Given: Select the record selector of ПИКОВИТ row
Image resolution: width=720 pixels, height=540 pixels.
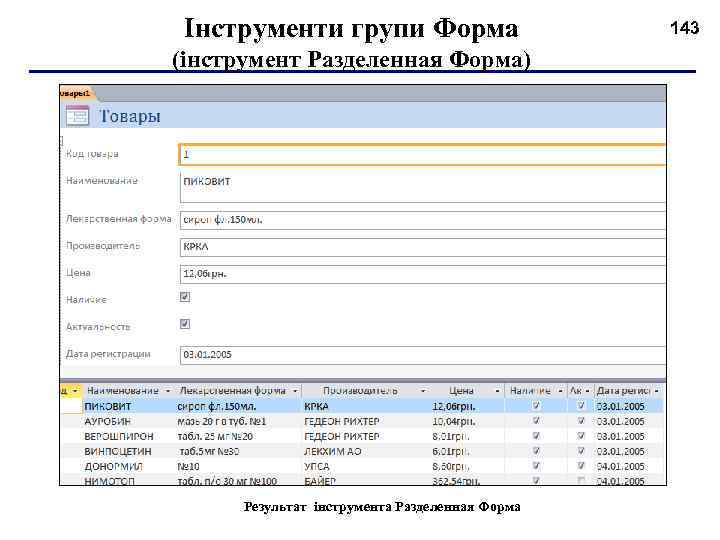Looking at the screenshot, I should point(71,406).
